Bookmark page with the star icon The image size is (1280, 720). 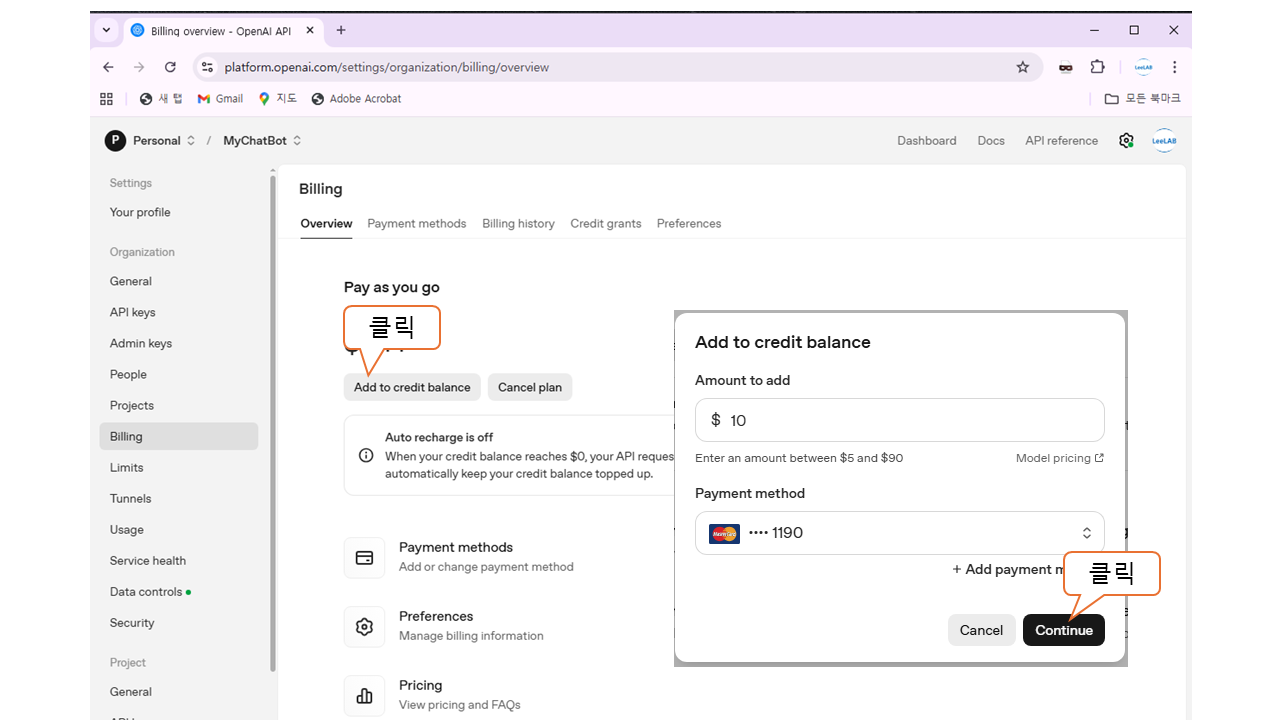pos(1022,67)
